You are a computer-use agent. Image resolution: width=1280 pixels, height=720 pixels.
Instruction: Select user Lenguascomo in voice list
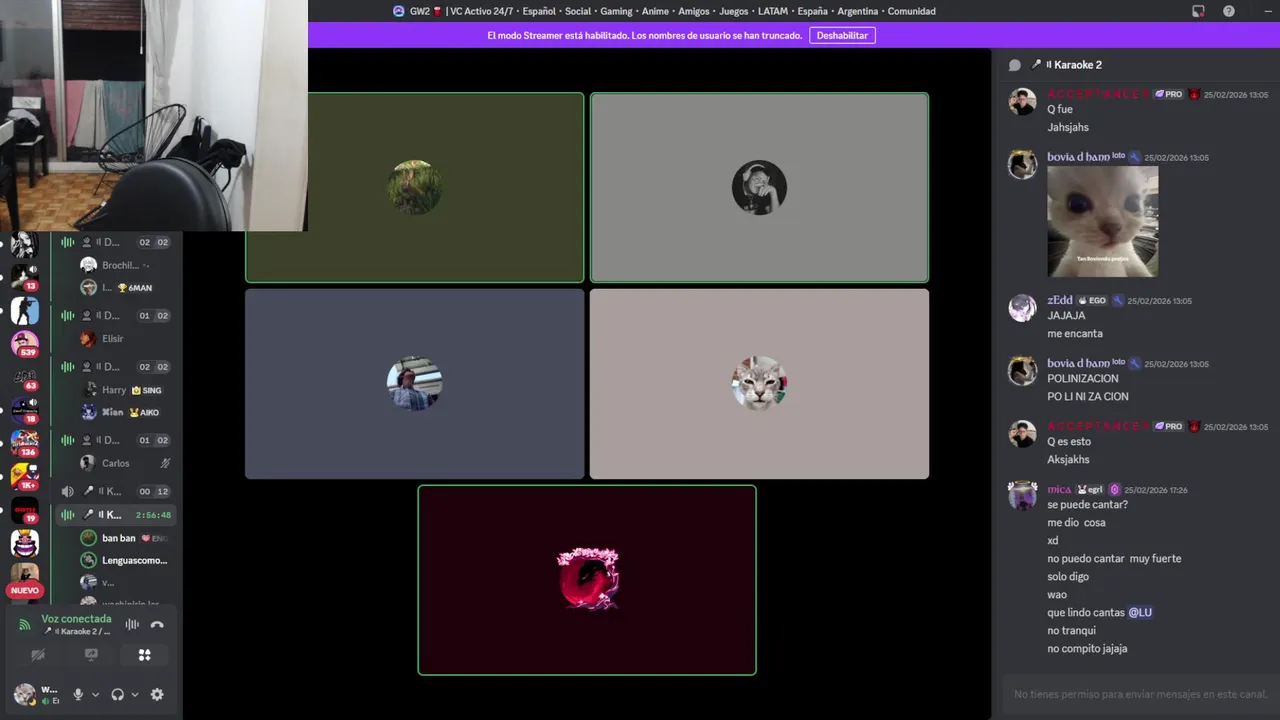pyautogui.click(x=123, y=560)
